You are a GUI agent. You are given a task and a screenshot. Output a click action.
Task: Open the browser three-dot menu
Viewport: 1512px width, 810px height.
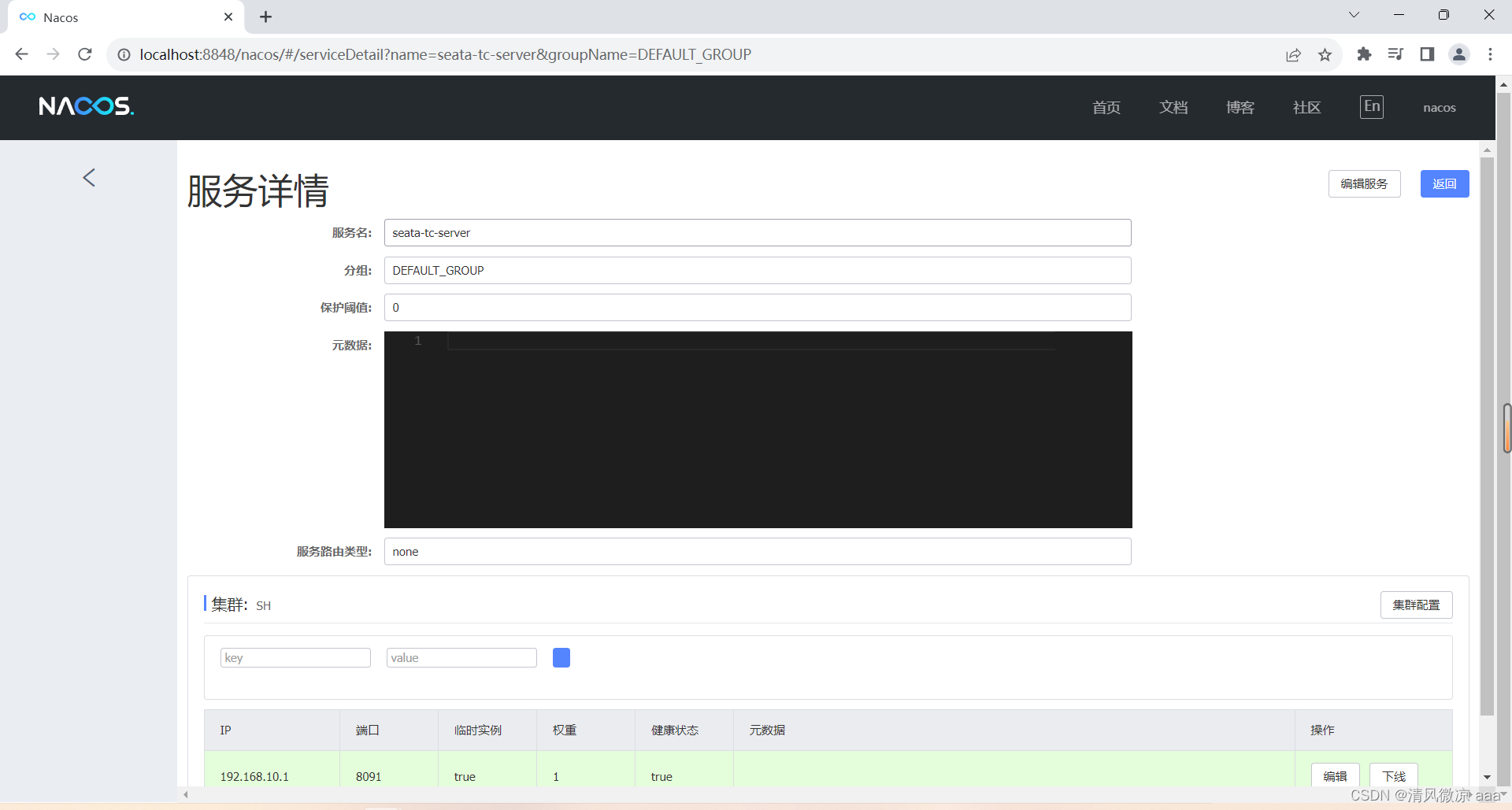click(x=1490, y=54)
